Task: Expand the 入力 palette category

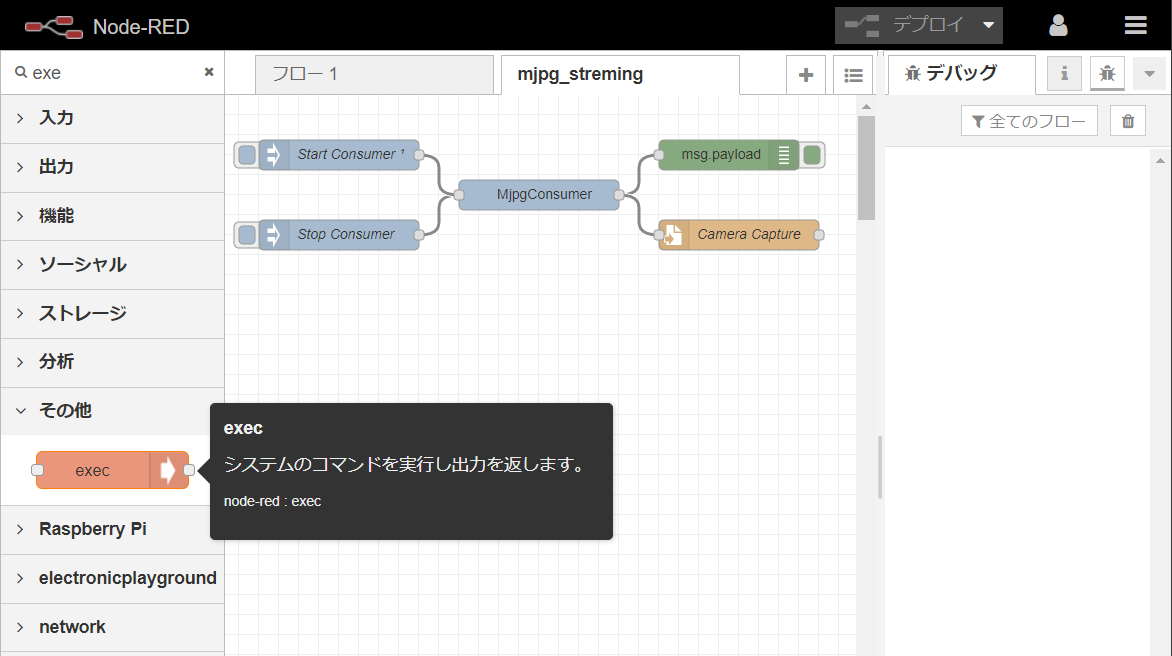Action: (112, 118)
